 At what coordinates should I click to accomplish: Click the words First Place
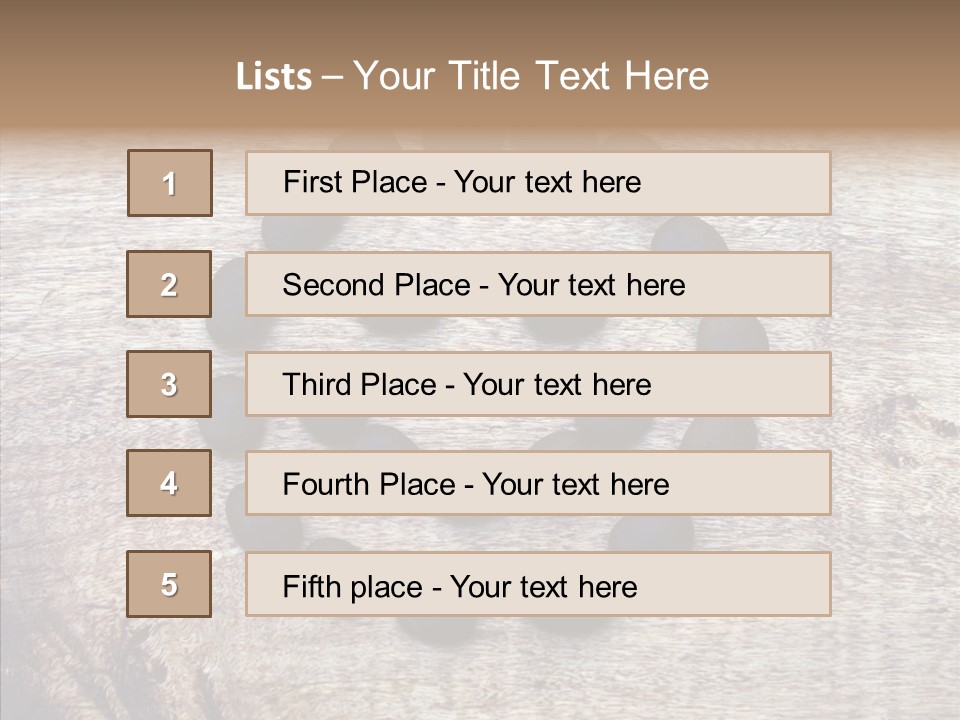tap(355, 182)
